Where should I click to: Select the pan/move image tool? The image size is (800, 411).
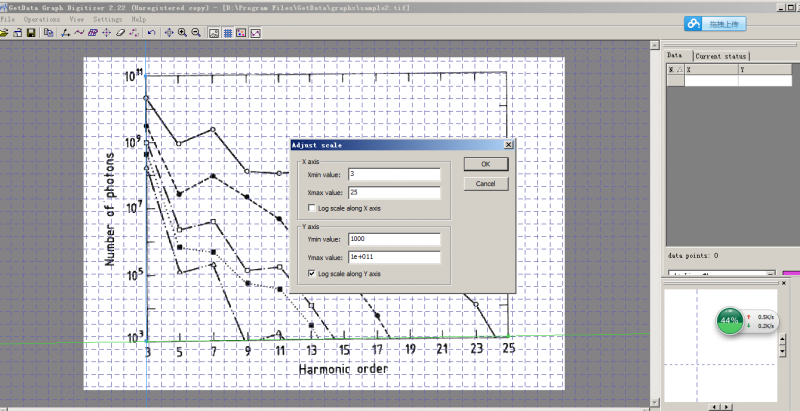pos(169,33)
